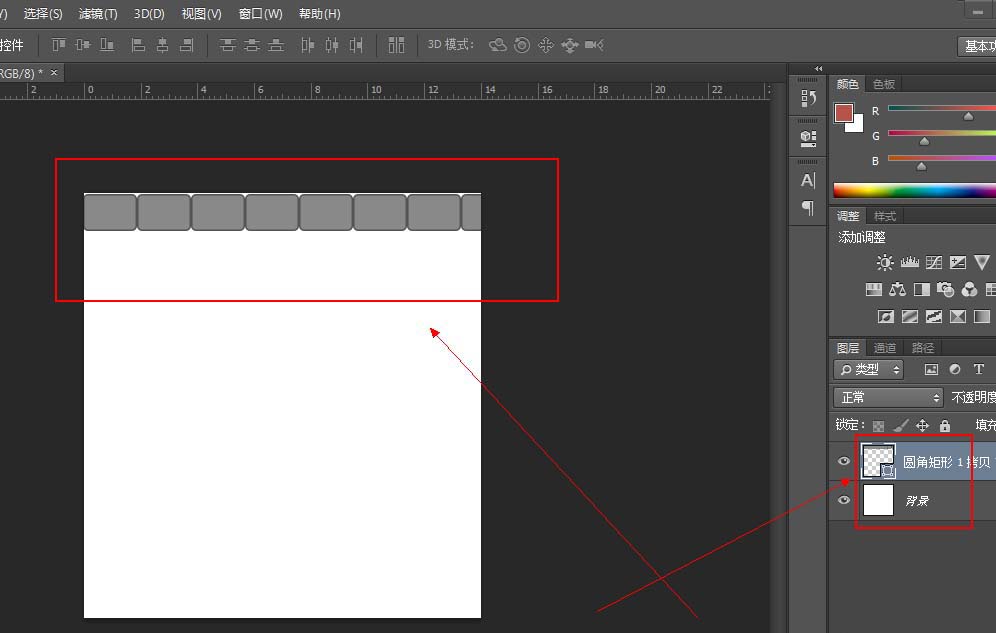This screenshot has height=633, width=996.
Task: Click the auto-align layers icon
Action: click(397, 45)
